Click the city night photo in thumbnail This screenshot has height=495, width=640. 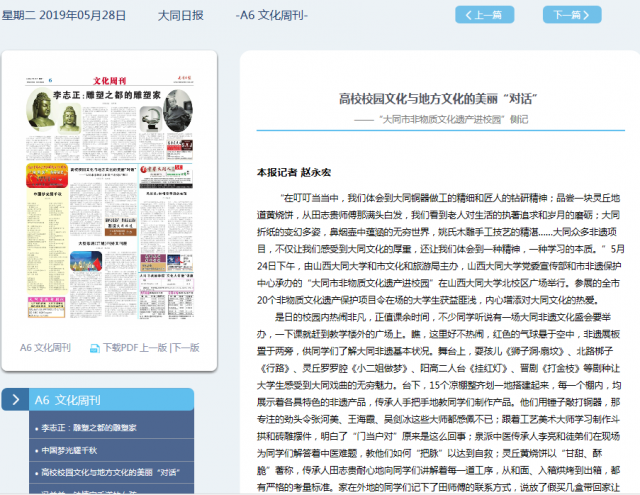pos(86,261)
